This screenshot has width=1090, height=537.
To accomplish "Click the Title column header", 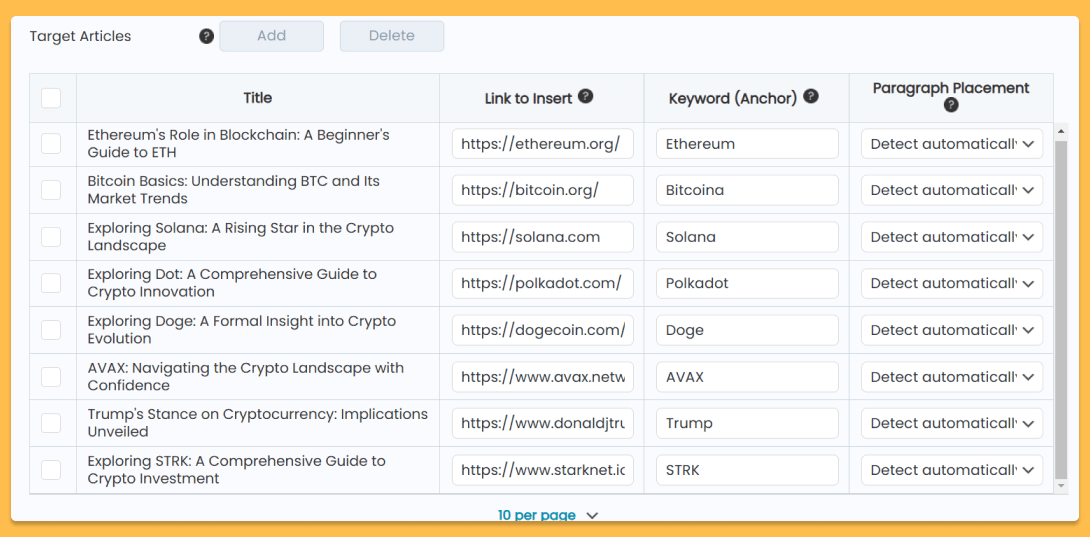I will pos(258,98).
